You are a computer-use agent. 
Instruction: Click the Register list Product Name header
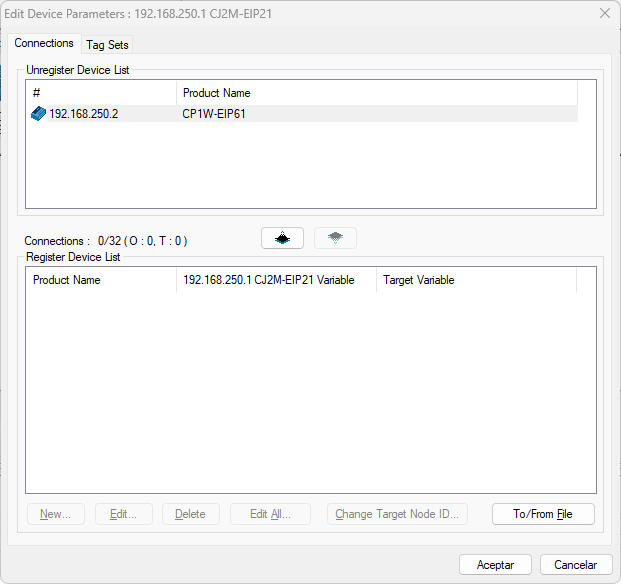tap(101, 280)
